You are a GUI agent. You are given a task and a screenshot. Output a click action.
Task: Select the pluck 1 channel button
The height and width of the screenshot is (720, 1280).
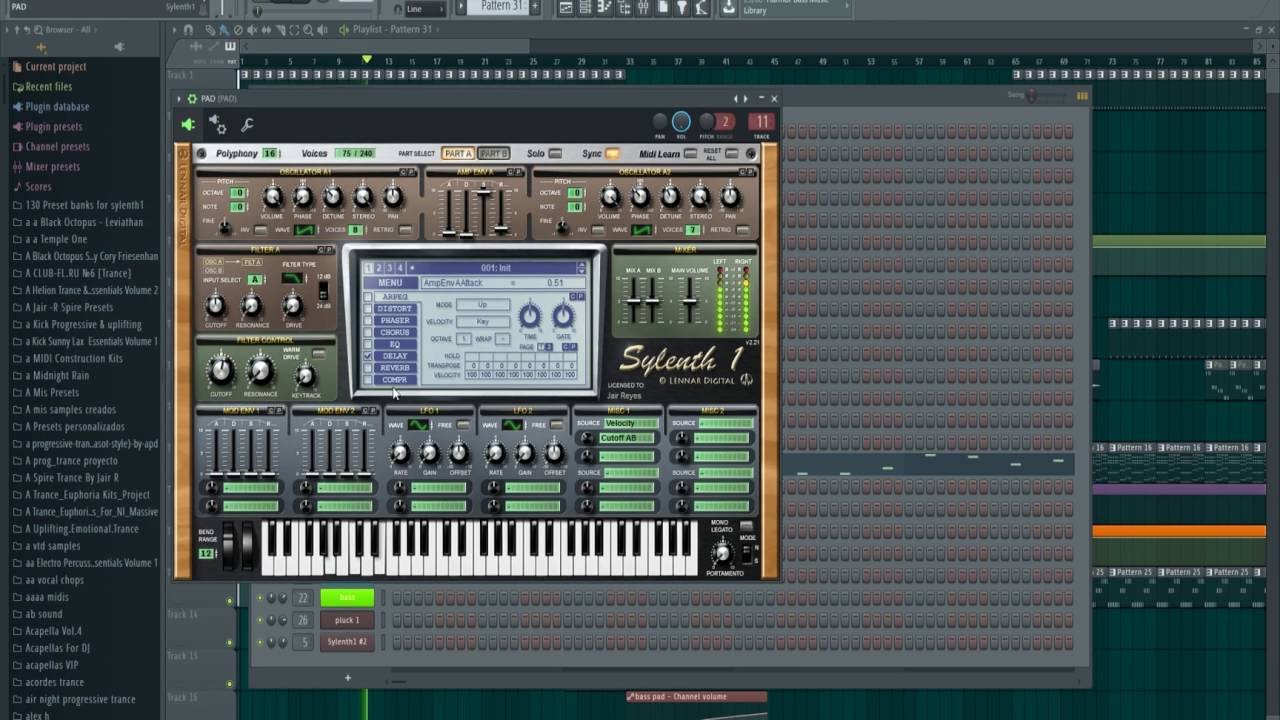click(347, 620)
